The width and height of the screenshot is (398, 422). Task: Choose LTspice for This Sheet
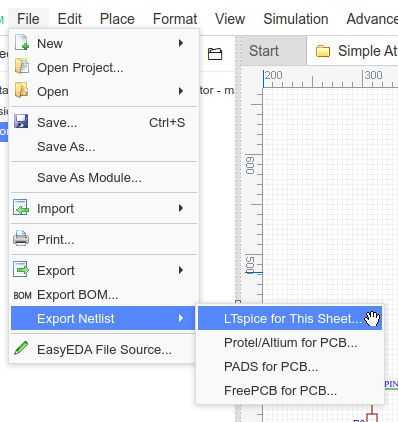pyautogui.click(x=290, y=318)
